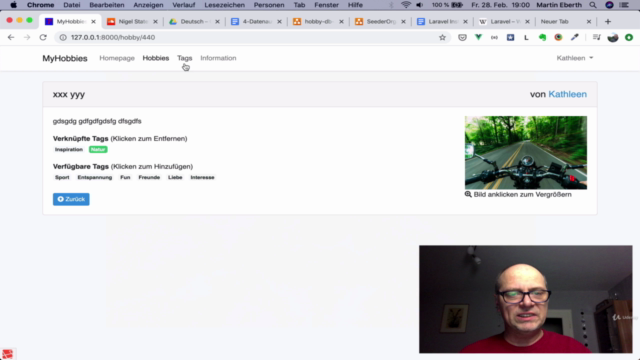This screenshot has height=360, width=640.
Task: Open the notification center list icon
Action: (x=624, y=5)
